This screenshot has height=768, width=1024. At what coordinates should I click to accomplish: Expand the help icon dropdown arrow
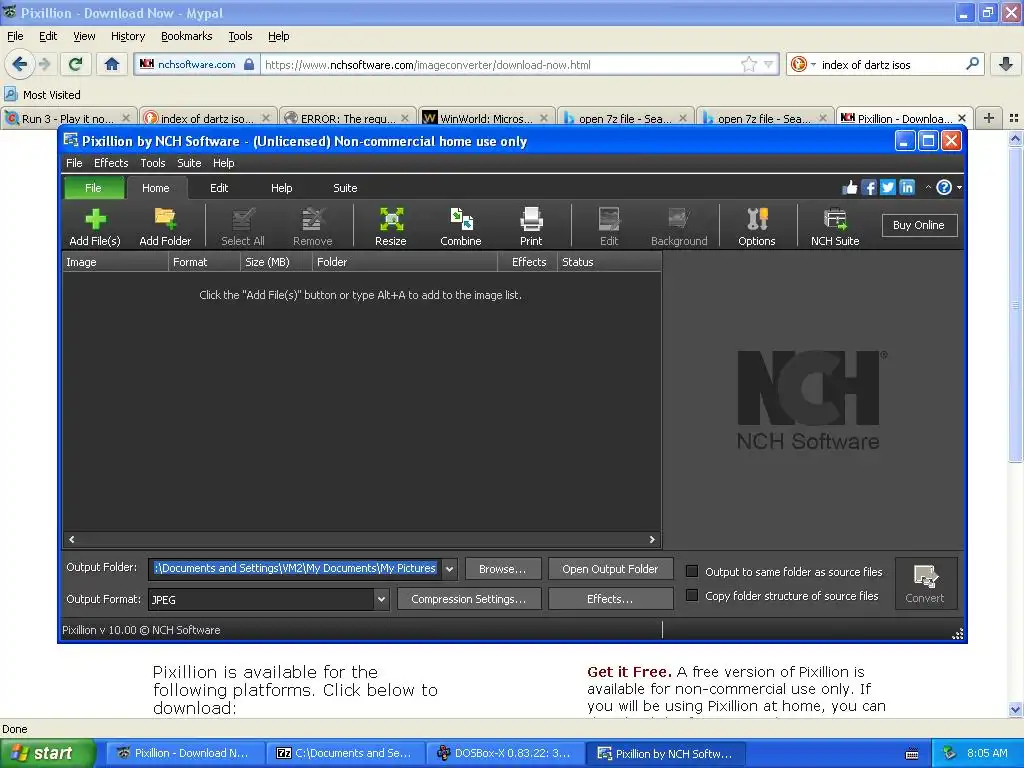click(959, 187)
